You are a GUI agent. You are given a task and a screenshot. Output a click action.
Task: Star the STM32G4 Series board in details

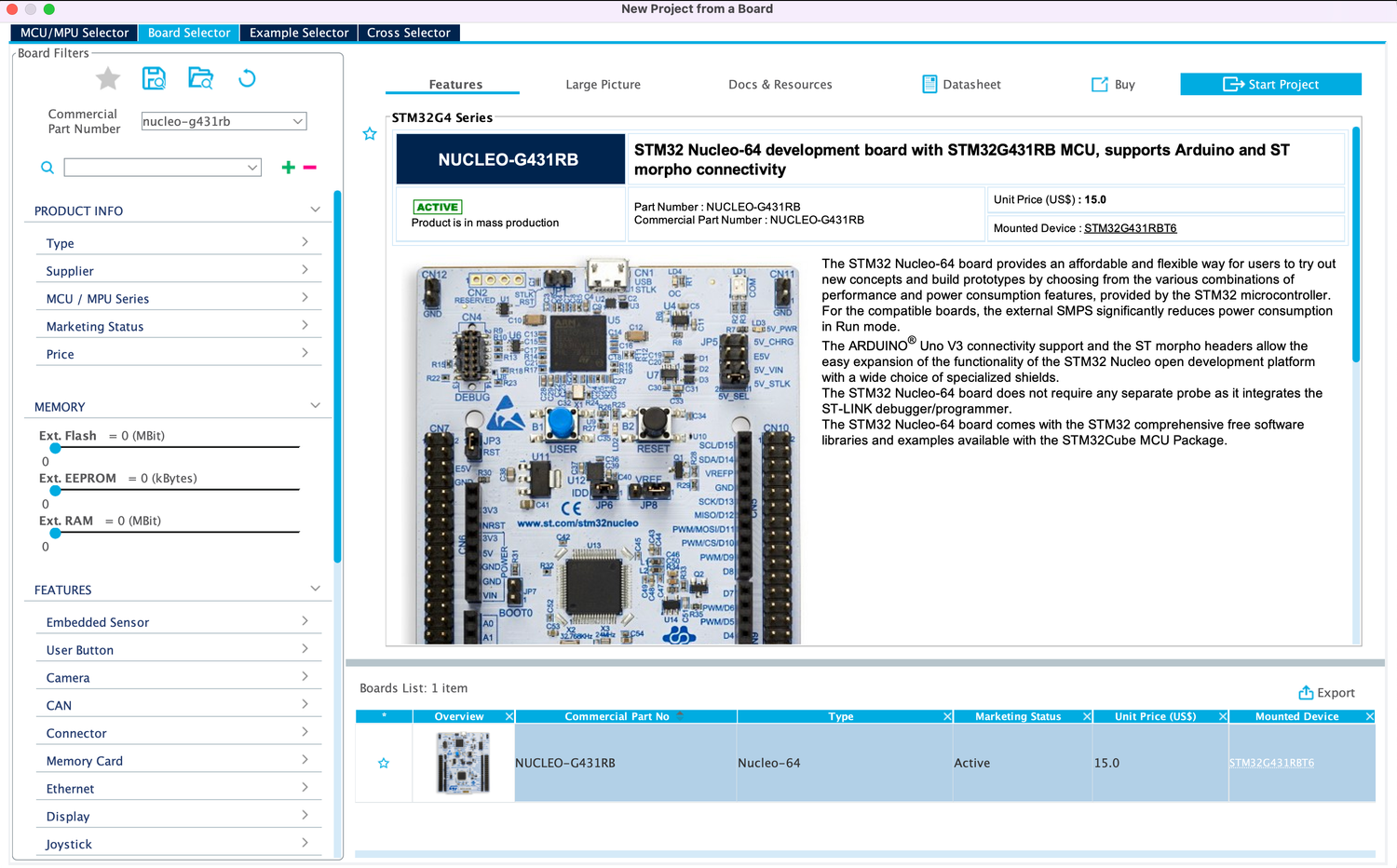pos(370,134)
